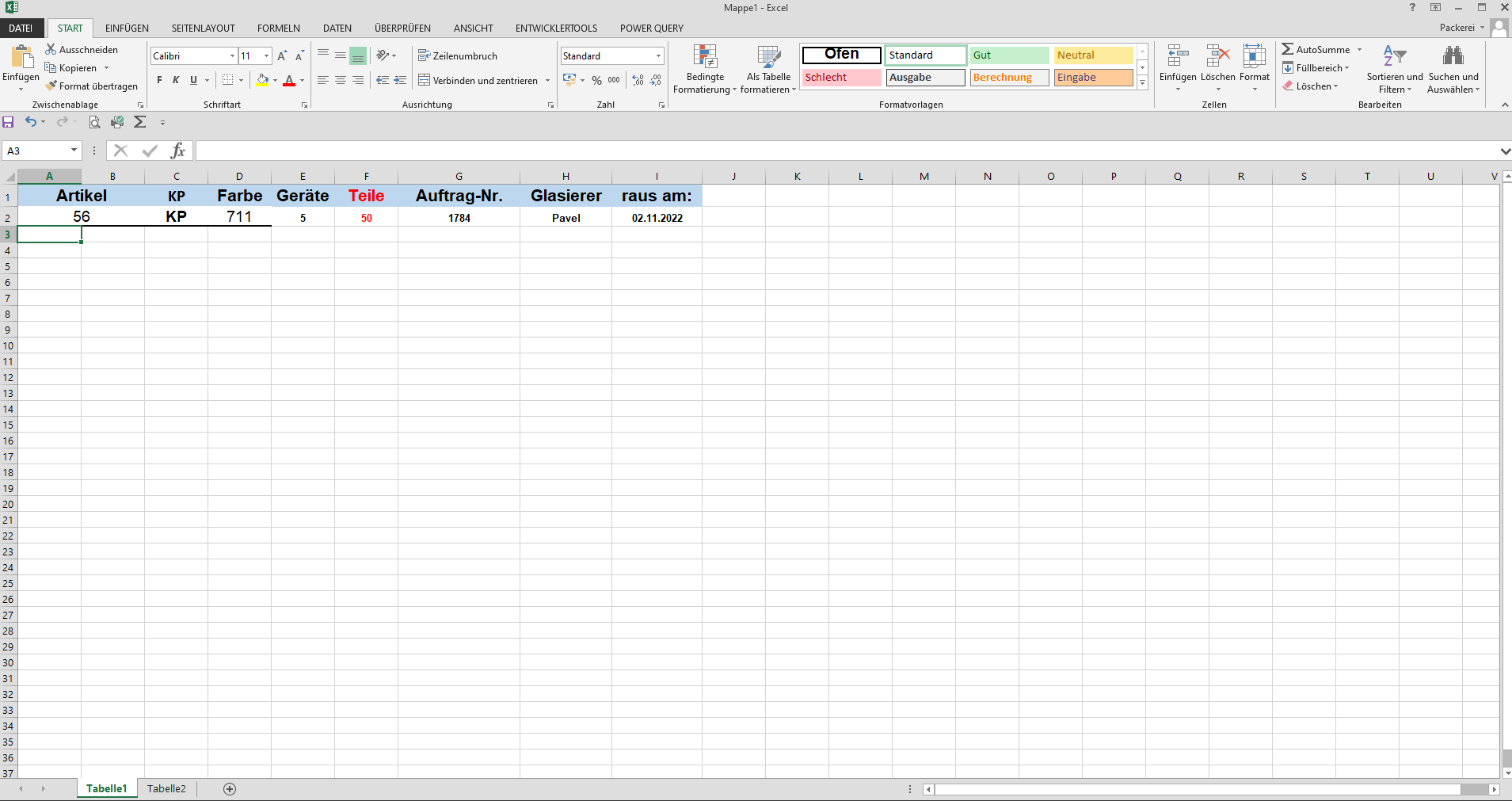Click the cell borders icon
1512x801 pixels.
pos(228,80)
